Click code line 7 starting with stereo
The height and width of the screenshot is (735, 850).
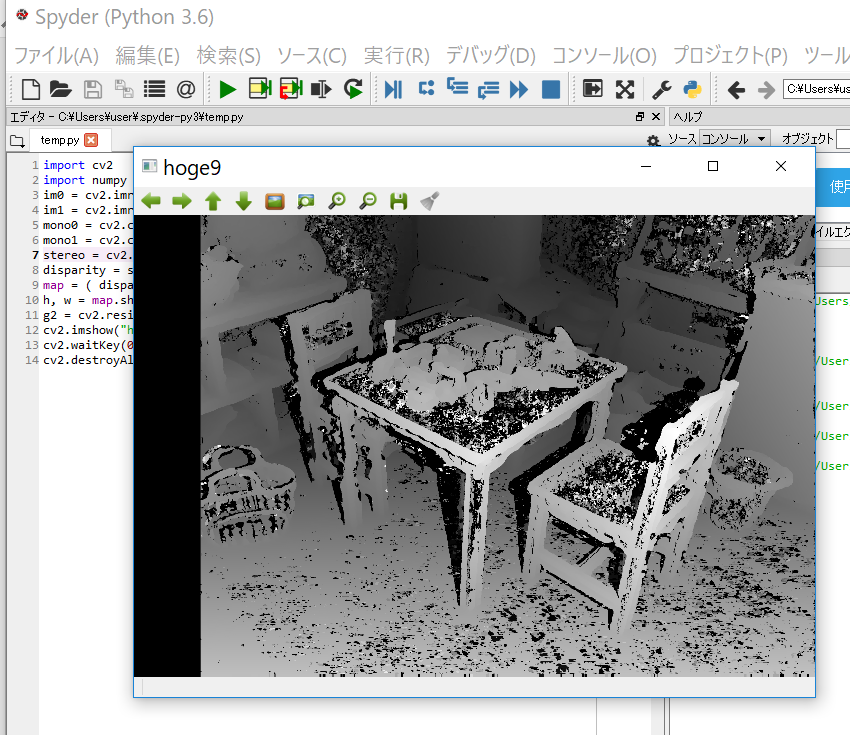click(88, 255)
